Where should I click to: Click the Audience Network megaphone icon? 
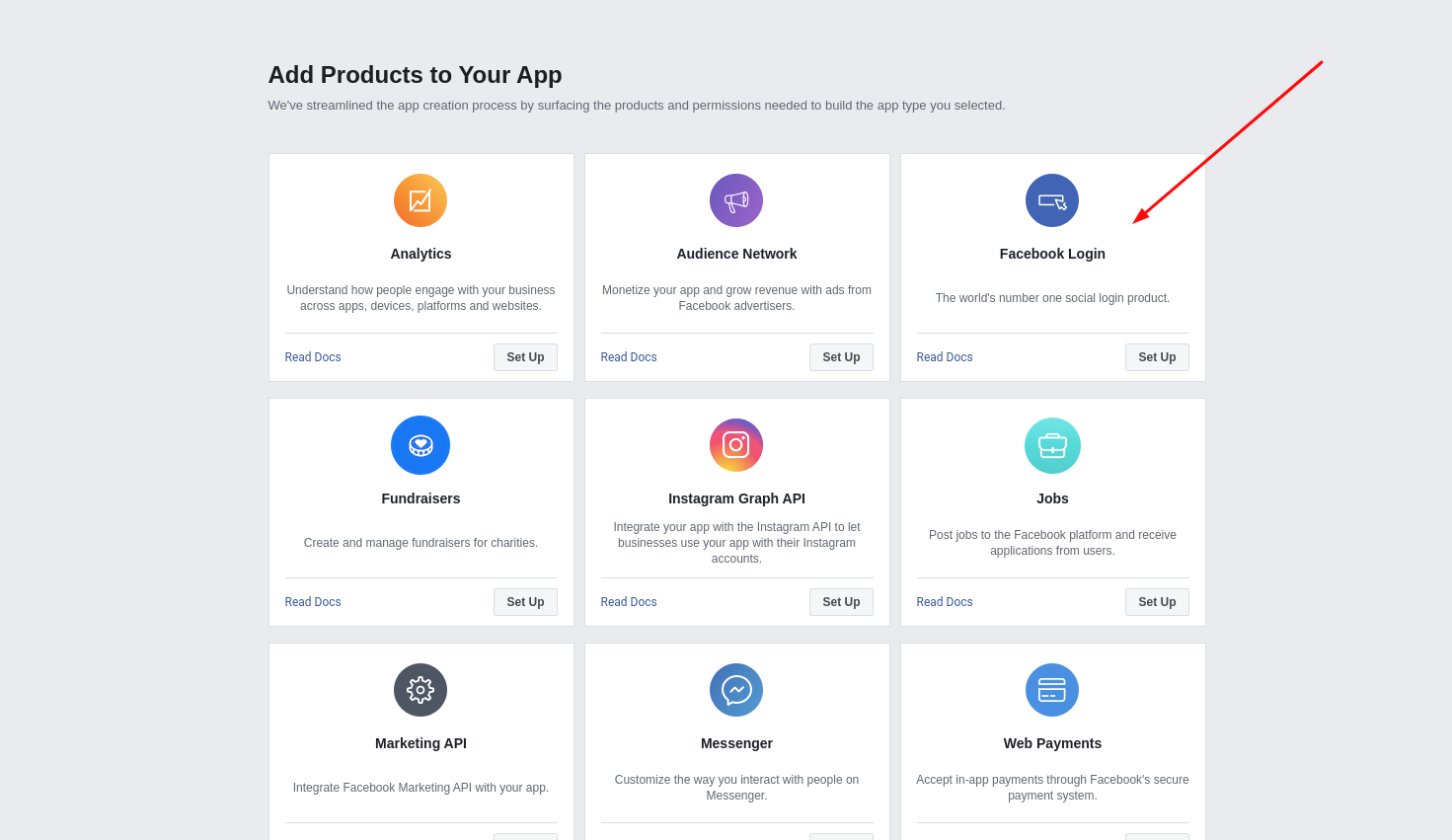click(736, 200)
